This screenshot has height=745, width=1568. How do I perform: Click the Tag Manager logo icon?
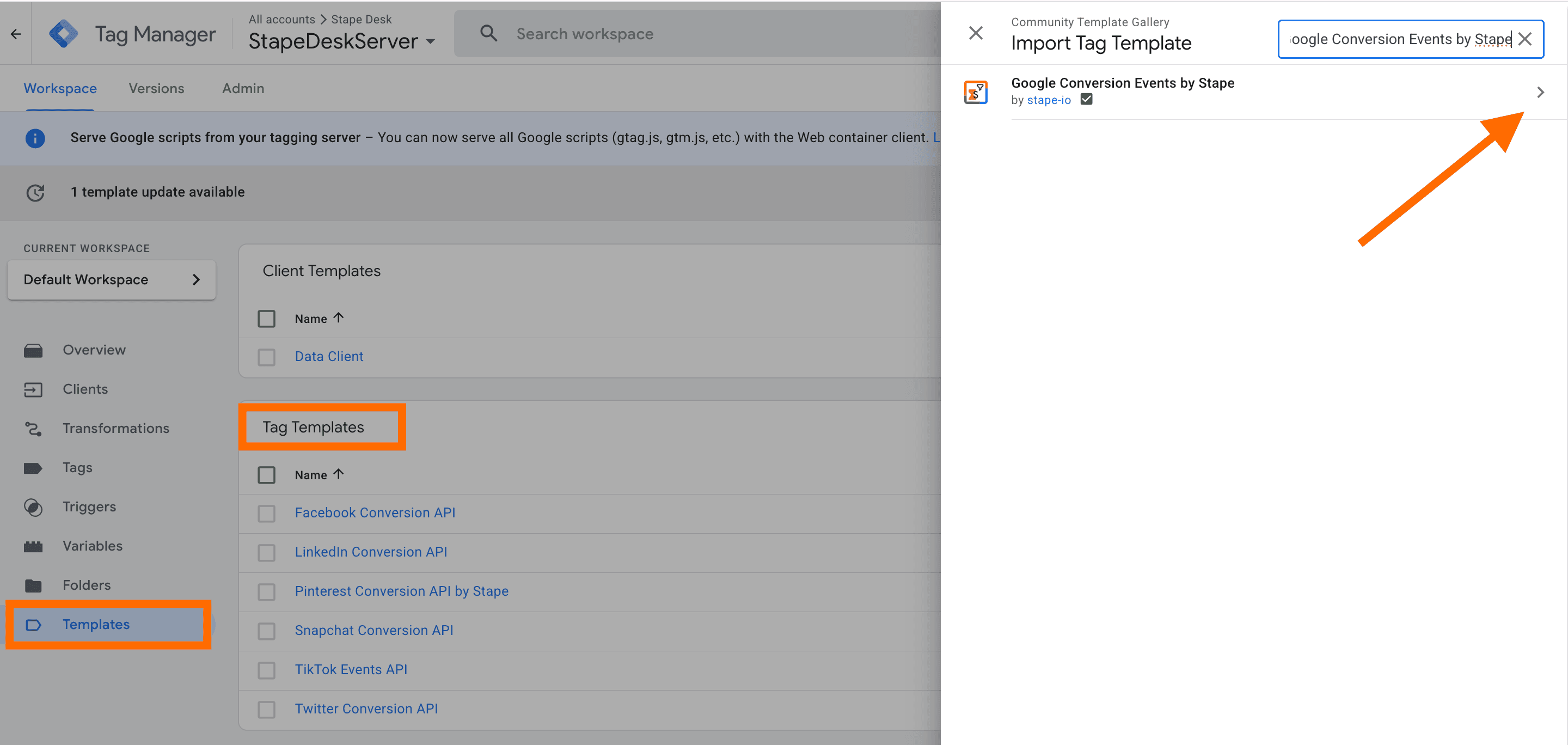click(64, 33)
